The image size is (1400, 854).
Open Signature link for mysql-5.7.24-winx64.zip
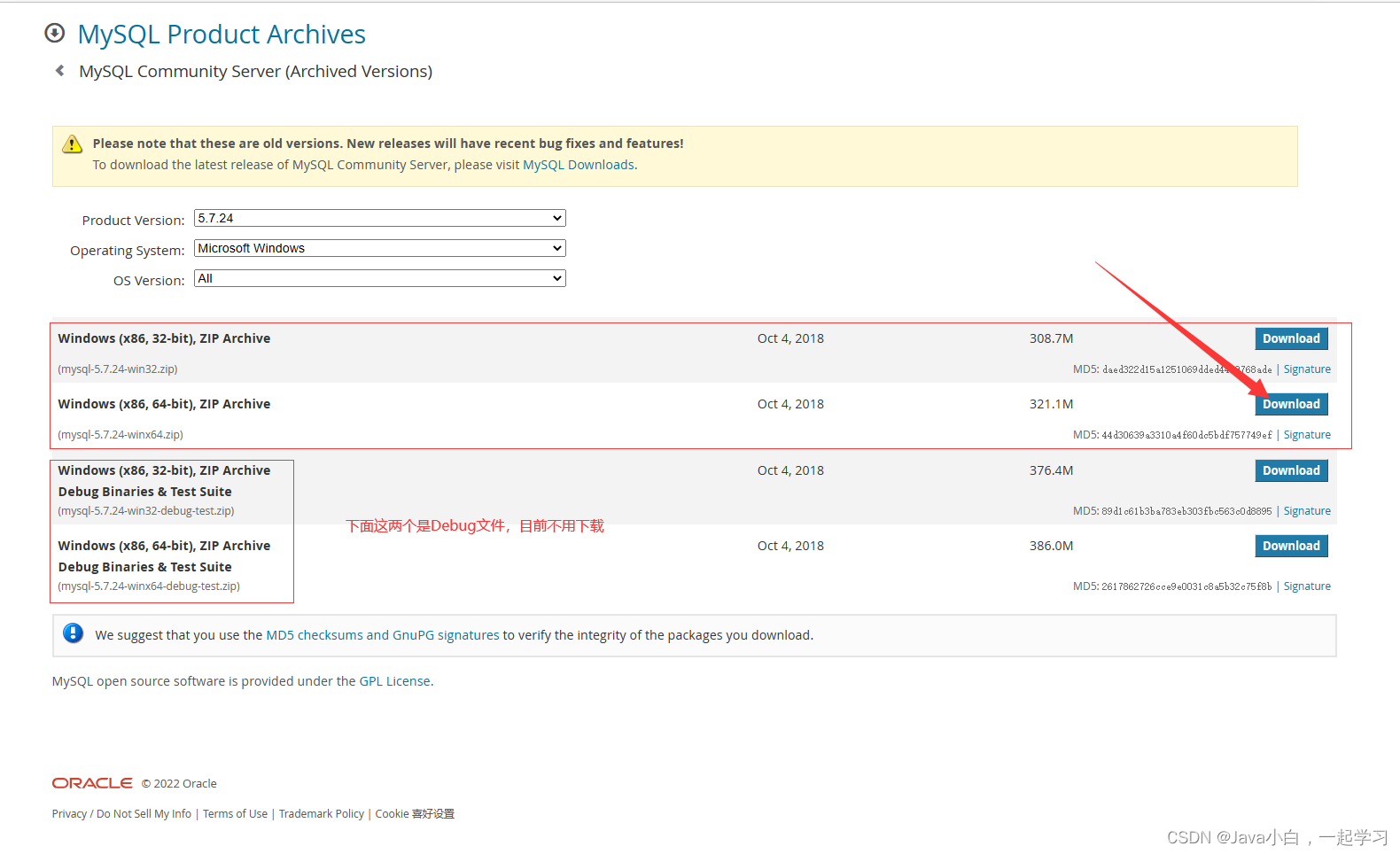click(x=1307, y=435)
